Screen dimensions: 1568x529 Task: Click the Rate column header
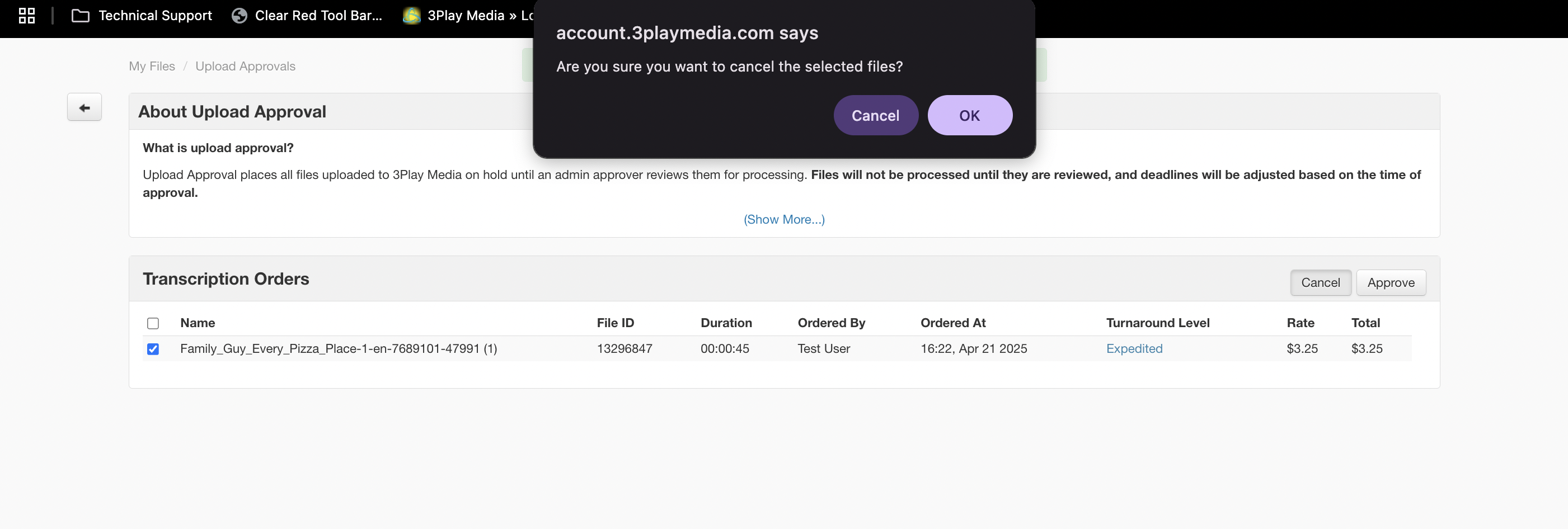pyautogui.click(x=1300, y=323)
